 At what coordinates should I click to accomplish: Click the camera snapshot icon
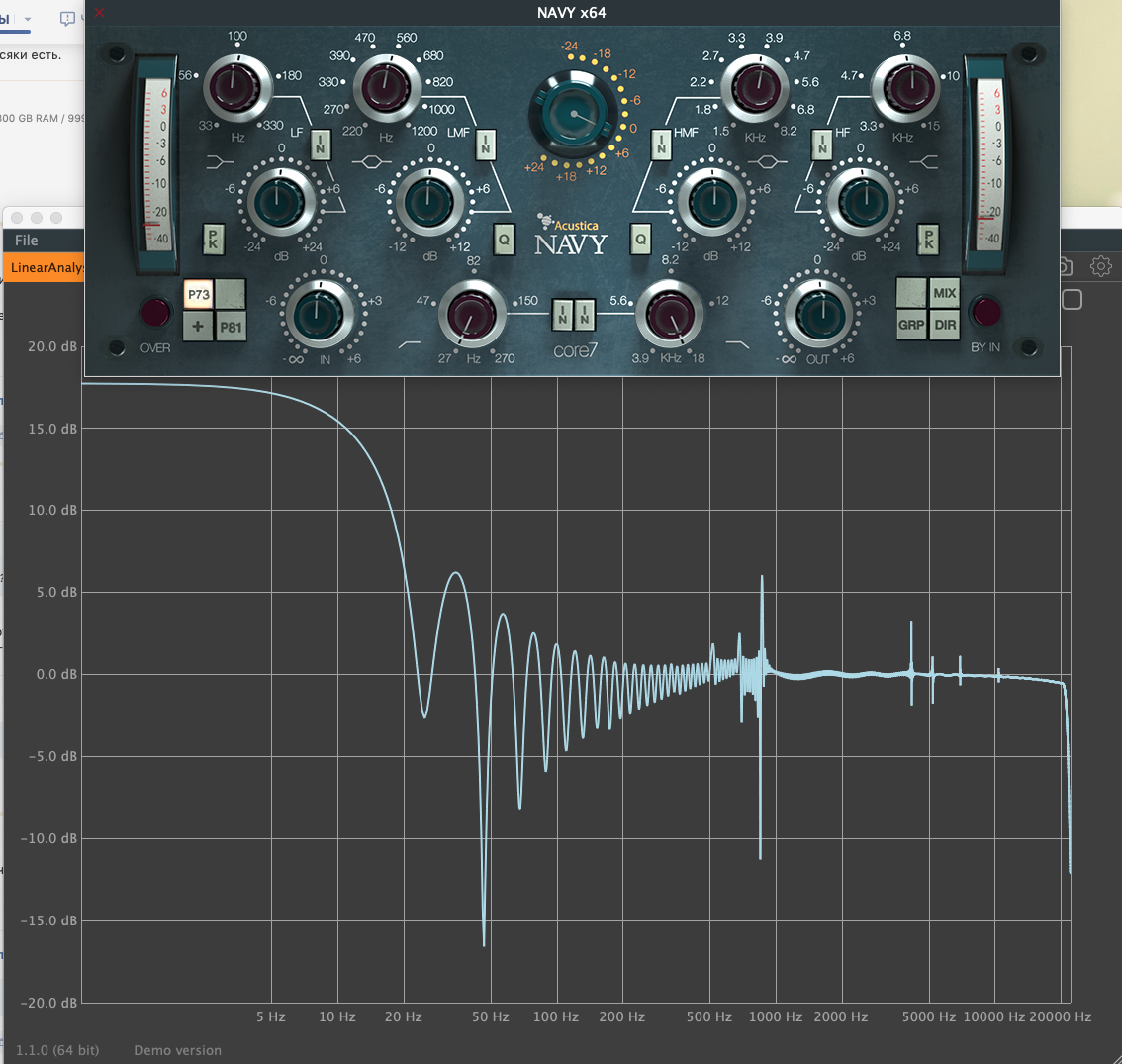pos(1066,267)
